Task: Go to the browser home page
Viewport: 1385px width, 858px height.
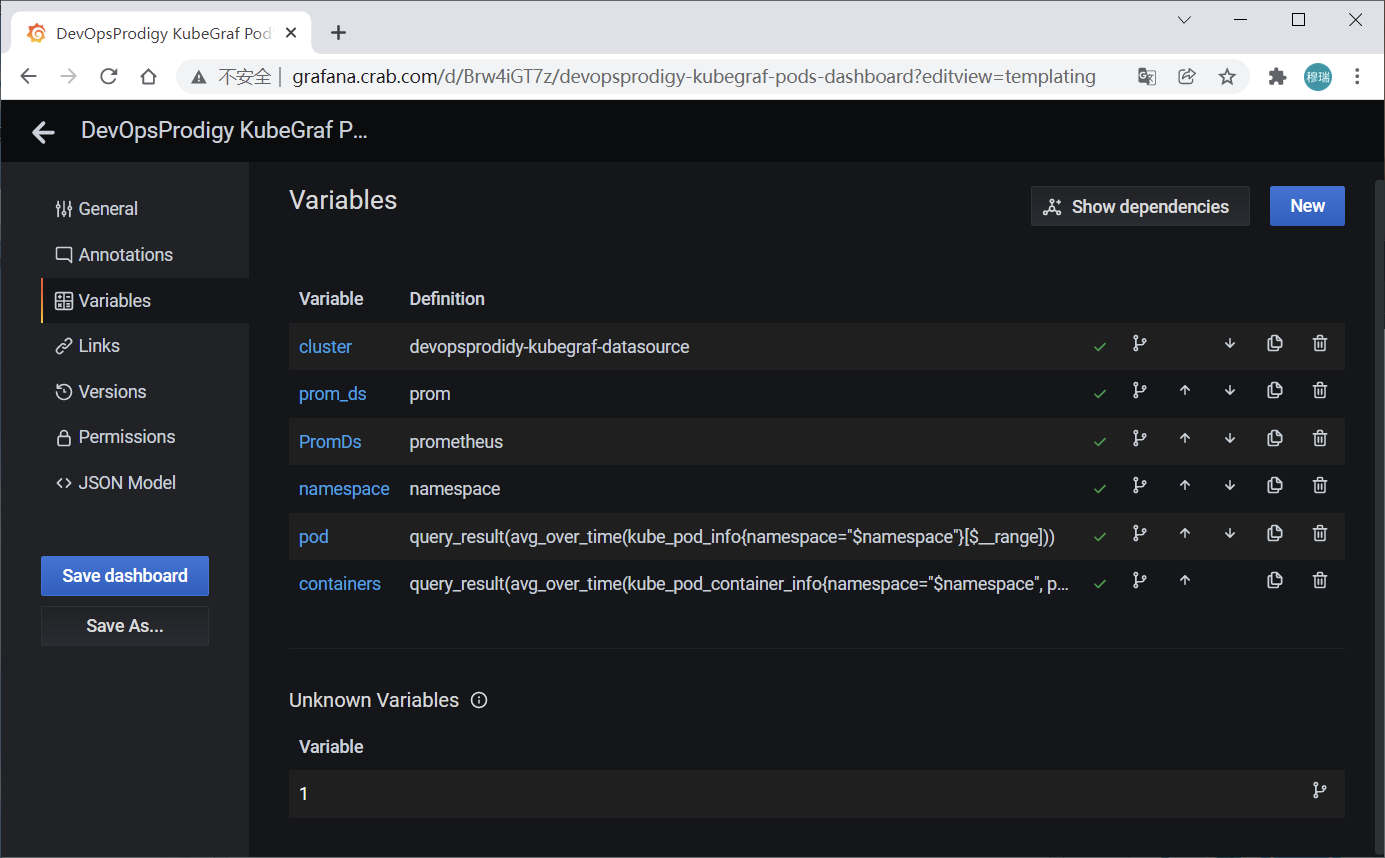Action: click(148, 76)
